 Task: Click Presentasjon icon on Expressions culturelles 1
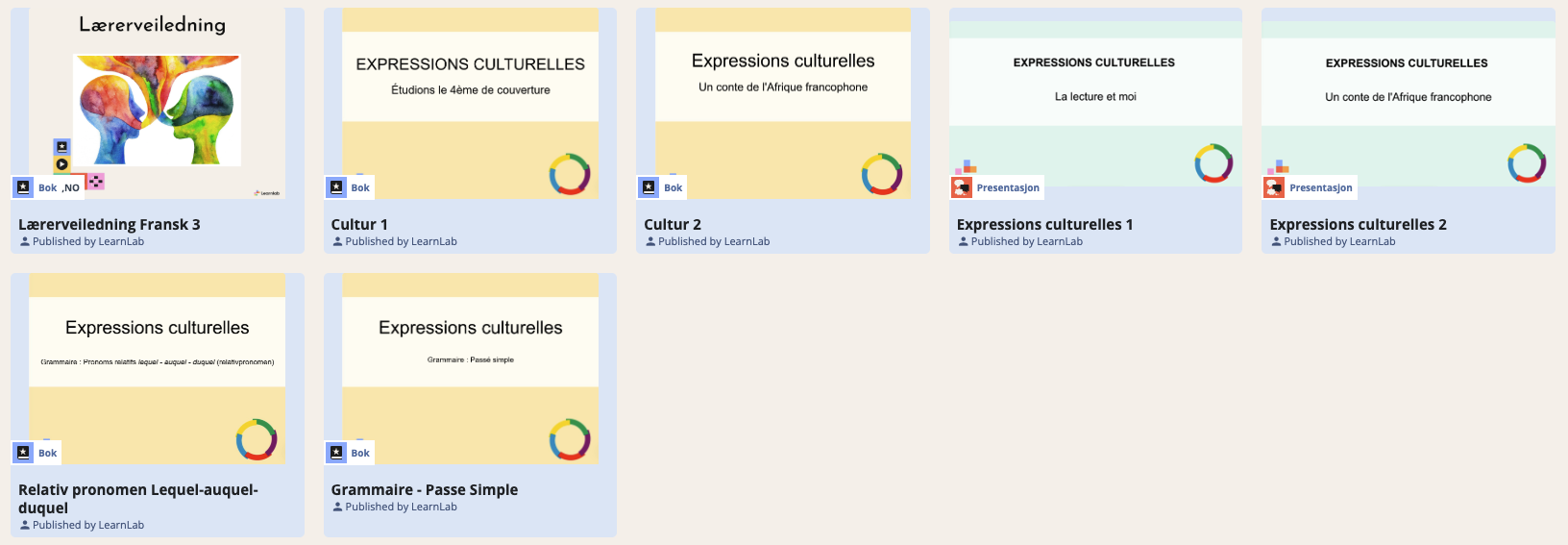pyautogui.click(x=962, y=187)
